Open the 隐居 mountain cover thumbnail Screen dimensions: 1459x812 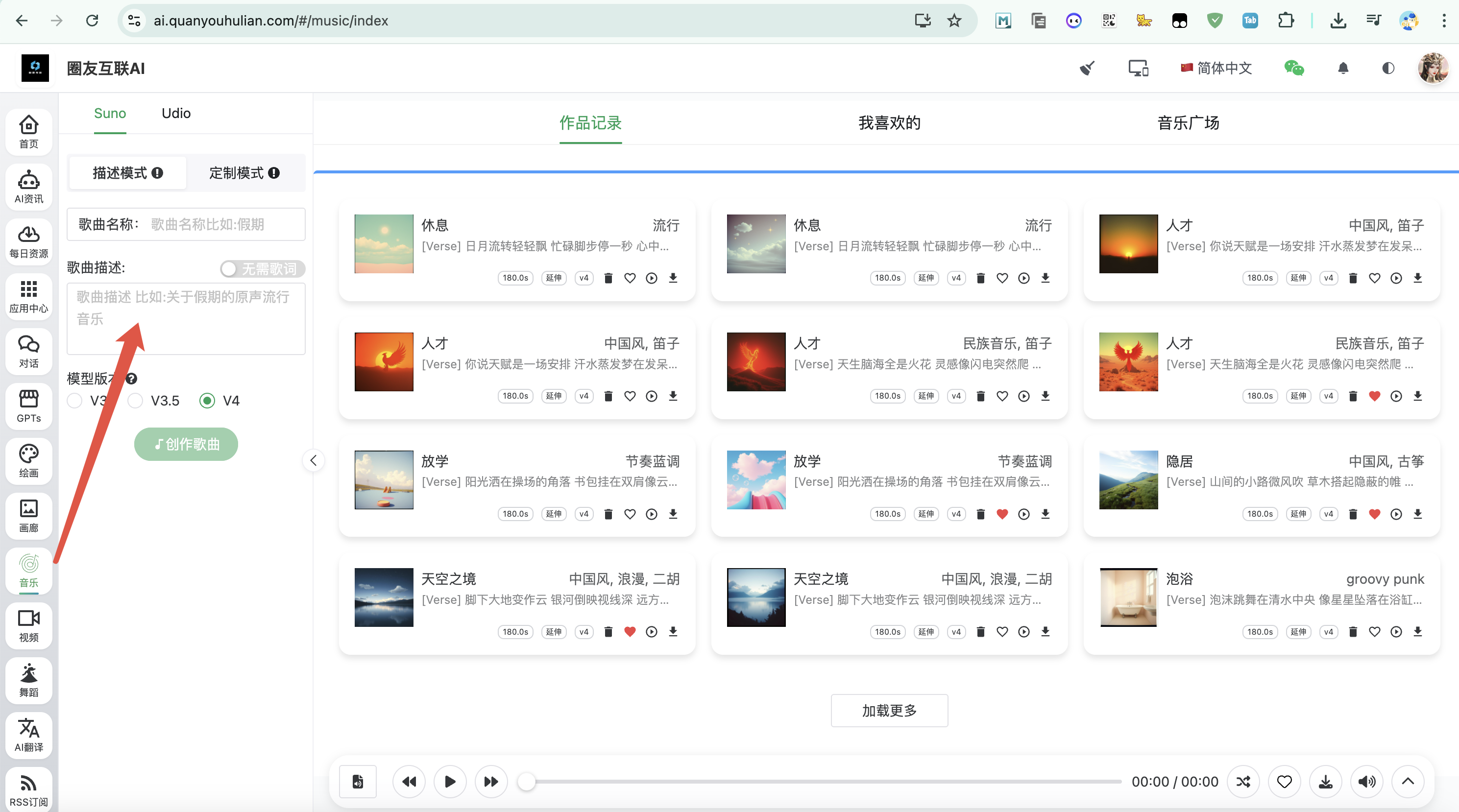tap(1128, 479)
